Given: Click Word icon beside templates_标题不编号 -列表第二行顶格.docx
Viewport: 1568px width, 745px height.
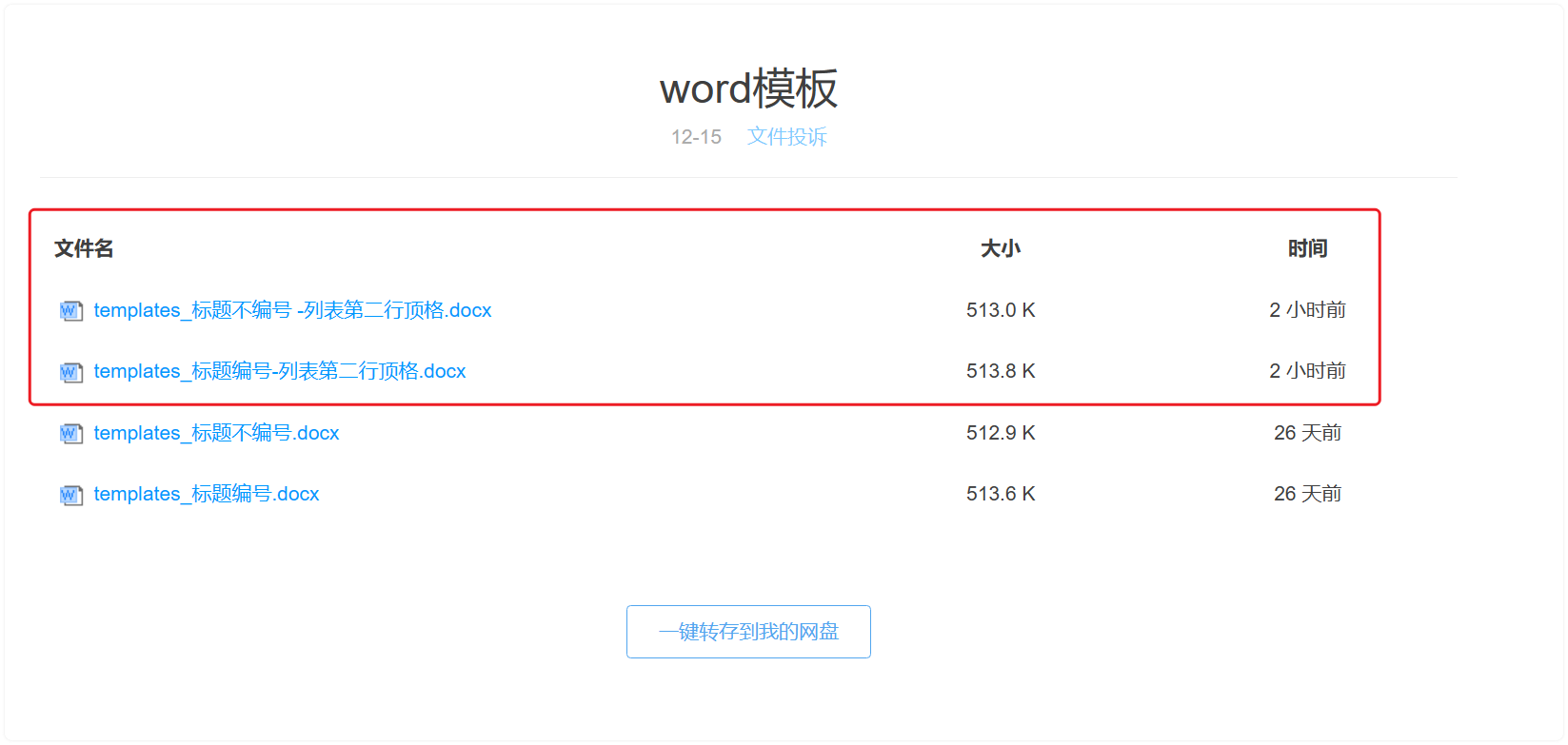Looking at the screenshot, I should point(71,311).
